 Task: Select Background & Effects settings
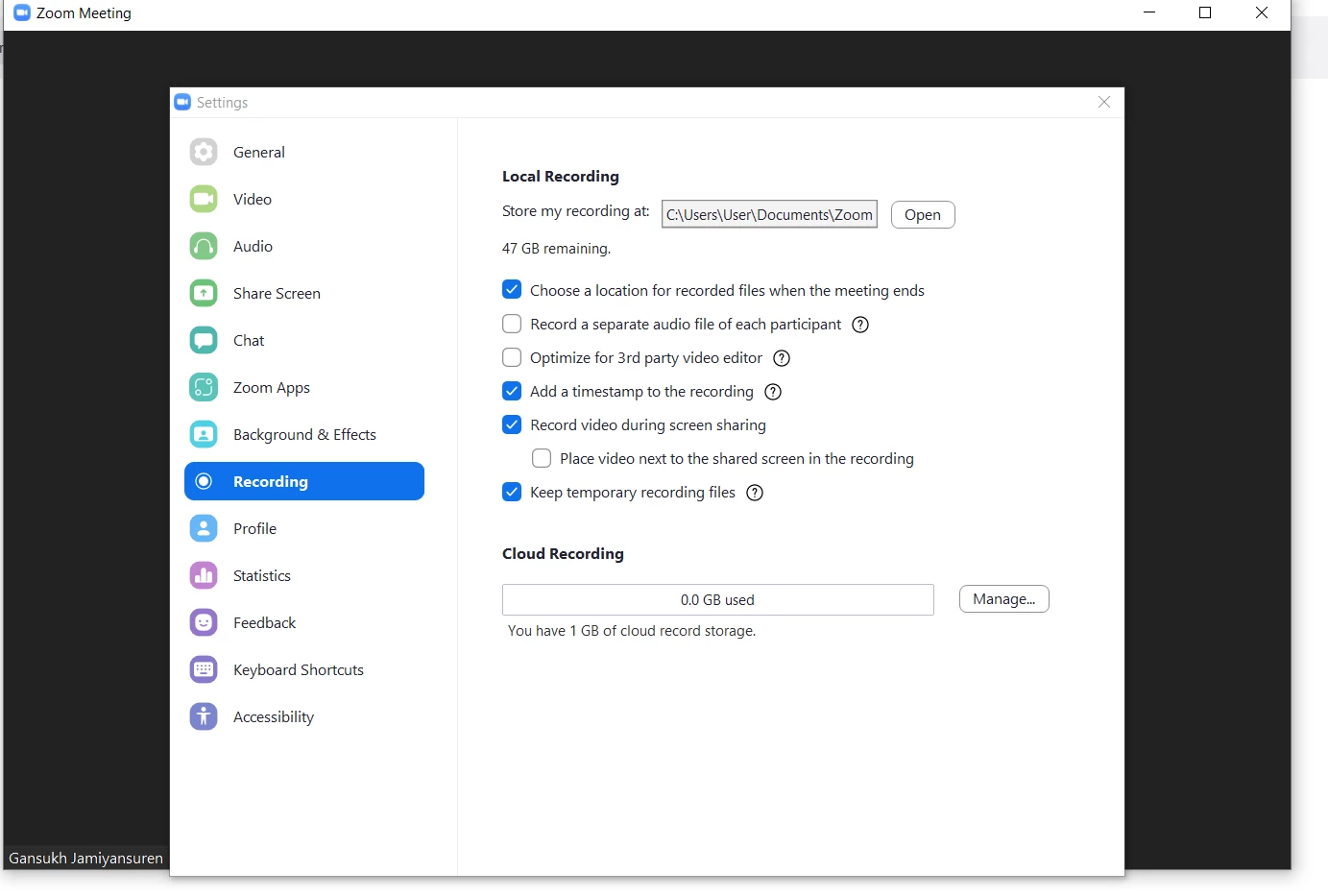[x=304, y=434]
